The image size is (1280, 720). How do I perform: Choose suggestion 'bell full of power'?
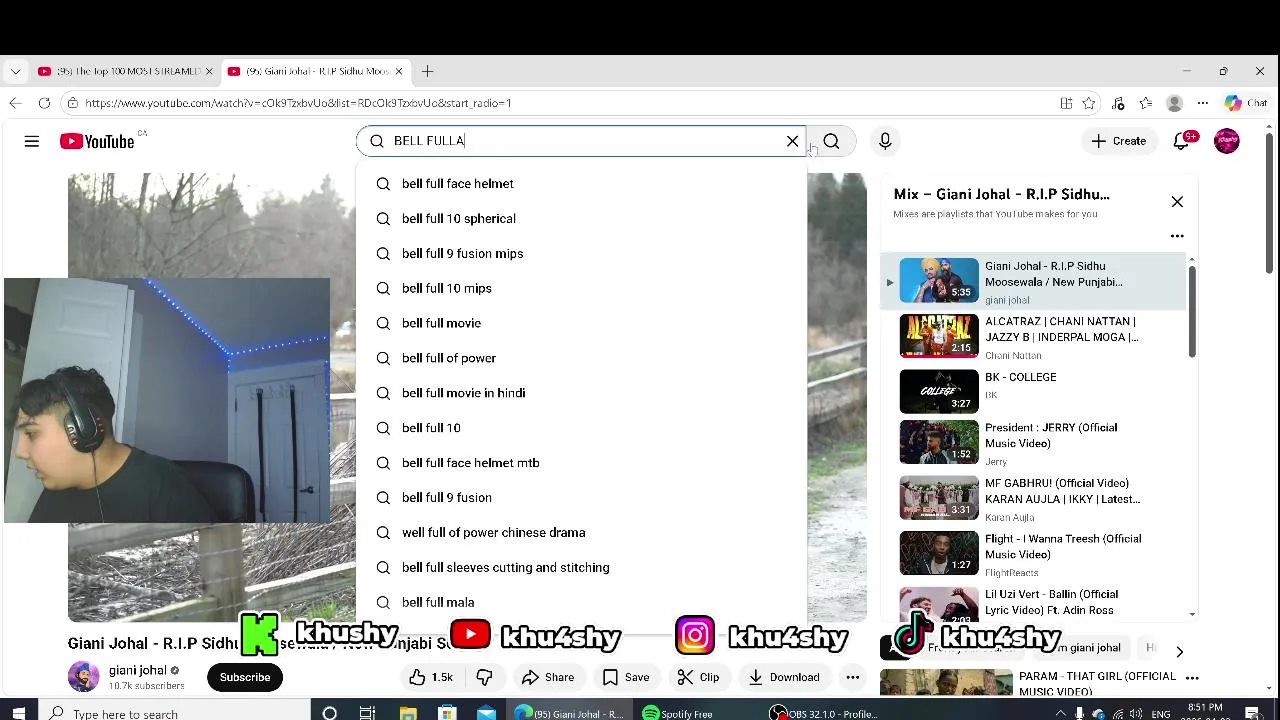(581, 358)
